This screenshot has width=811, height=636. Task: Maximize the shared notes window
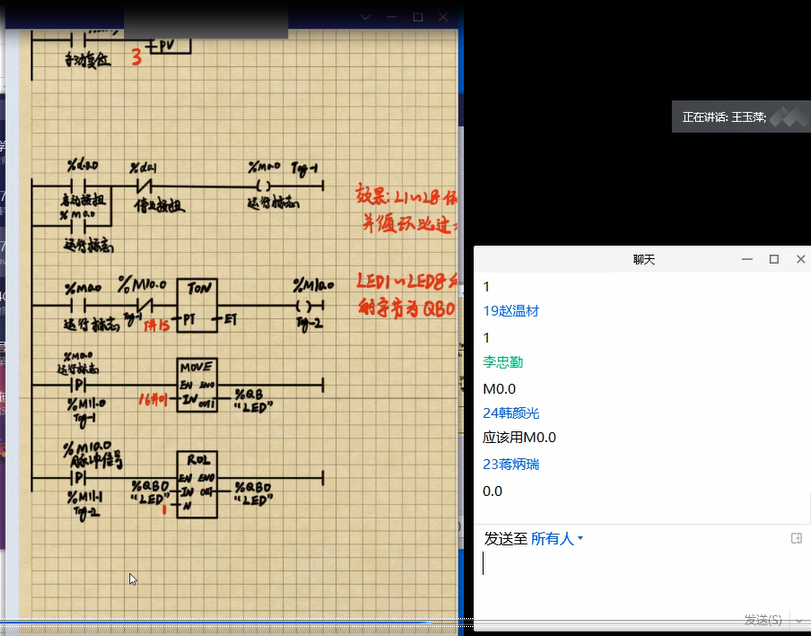(x=418, y=17)
